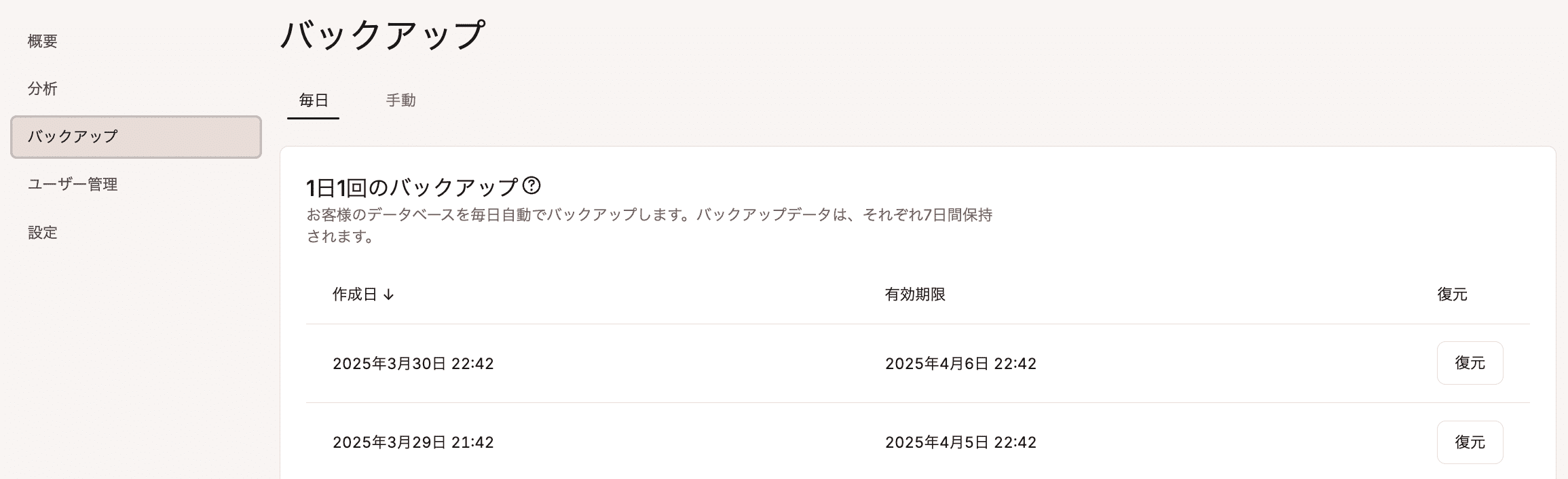Click the 有効期限 column header
The image size is (1568, 479).
[x=915, y=294]
